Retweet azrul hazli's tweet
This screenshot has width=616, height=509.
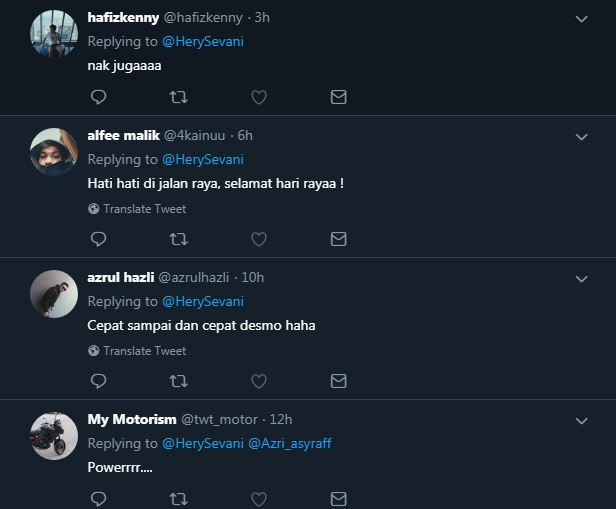pos(178,381)
